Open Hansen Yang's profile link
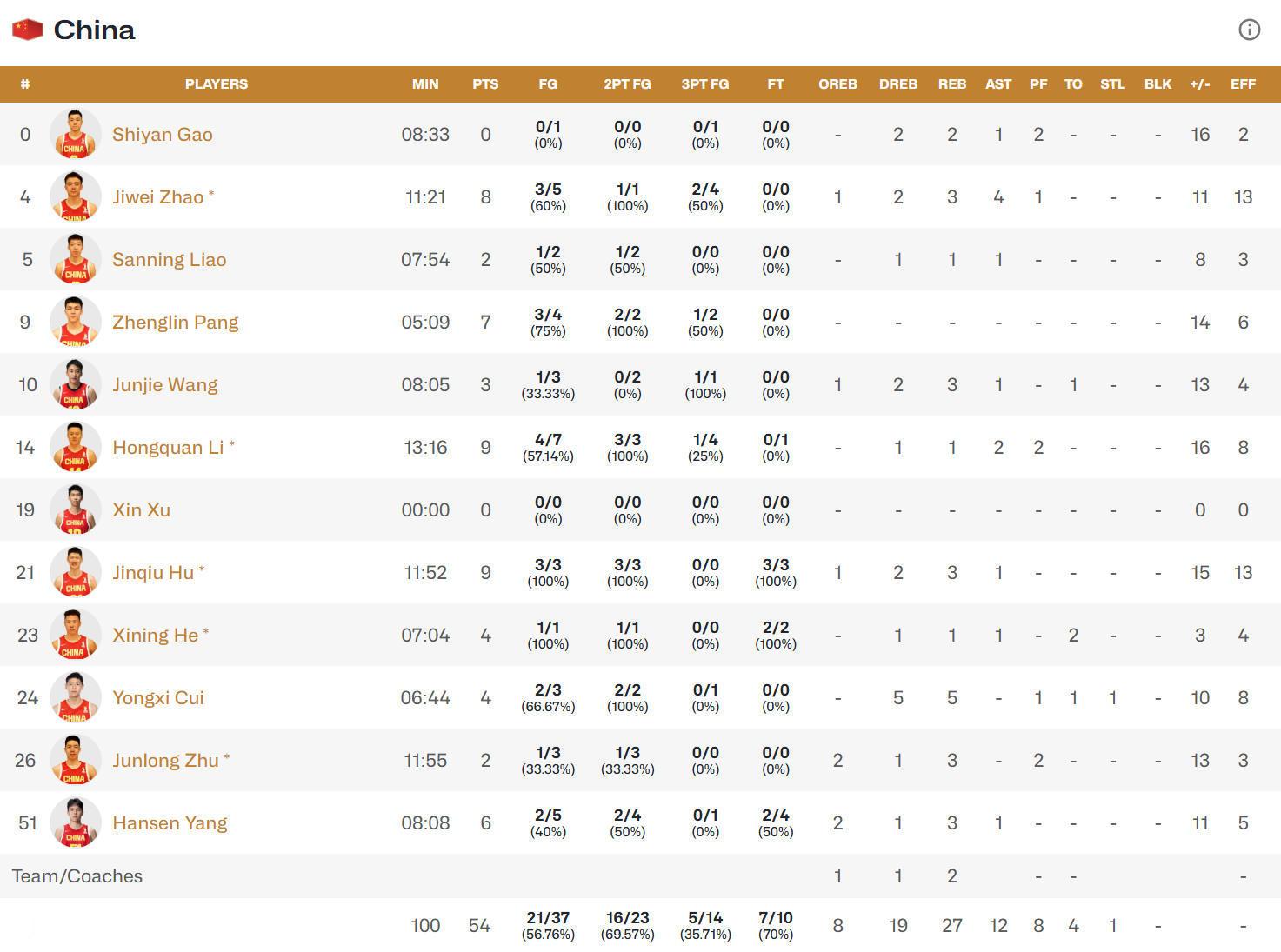Viewport: 1281px width, 952px height. (170, 822)
